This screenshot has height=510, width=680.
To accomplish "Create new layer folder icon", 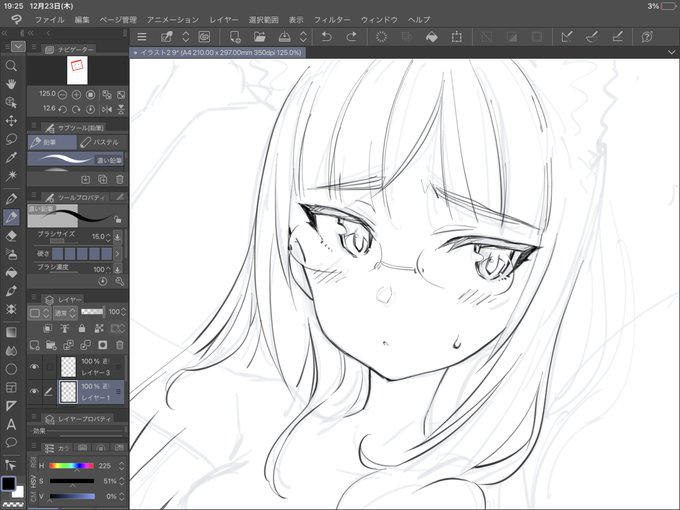I will [51, 345].
